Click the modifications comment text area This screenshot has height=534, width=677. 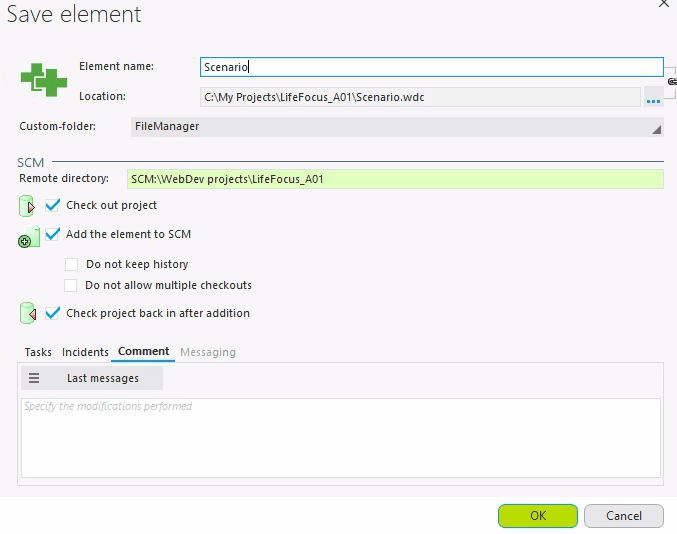coord(340,438)
